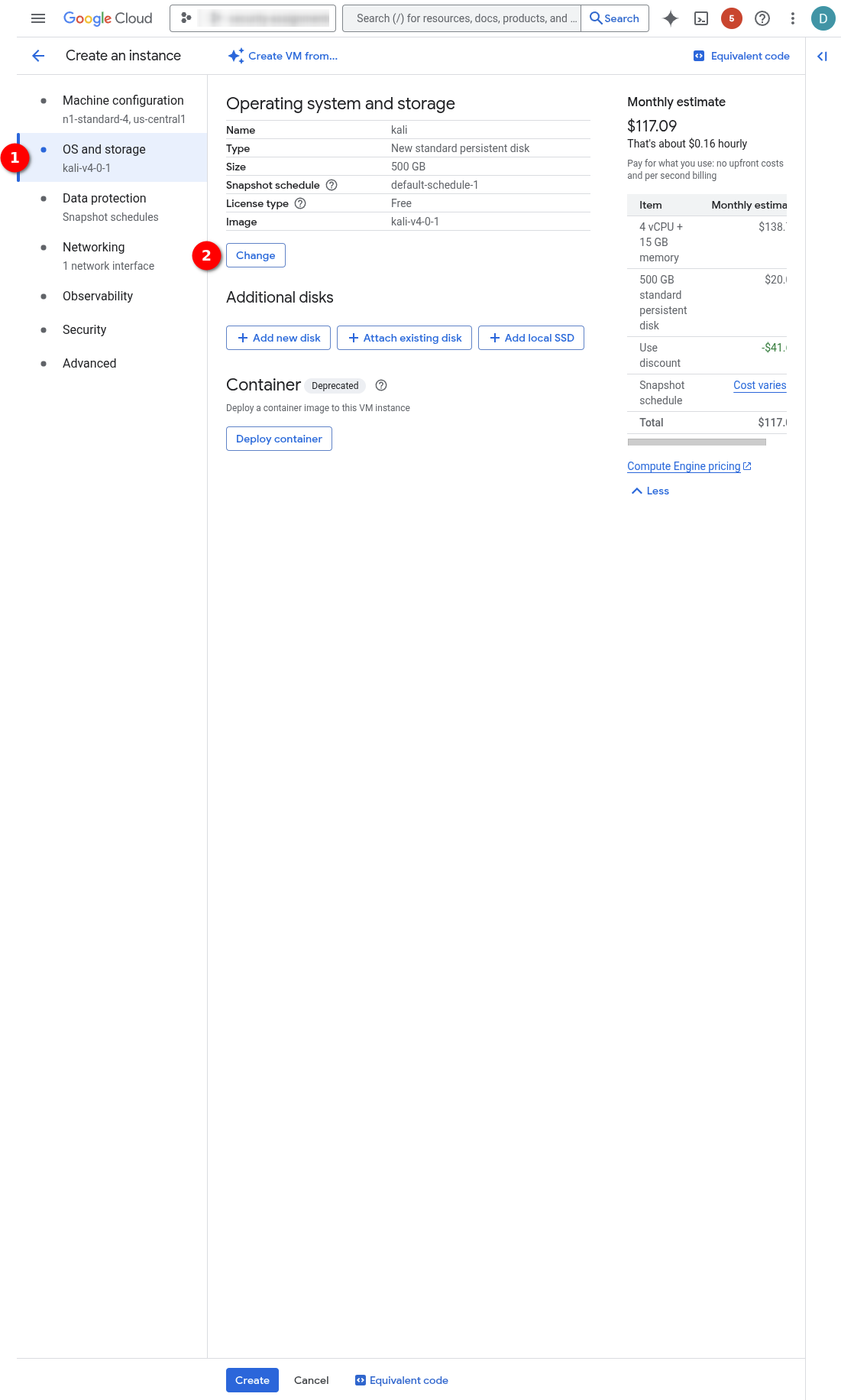
Task: Click the 'kali-v4-0-1' image value
Action: tap(415, 222)
